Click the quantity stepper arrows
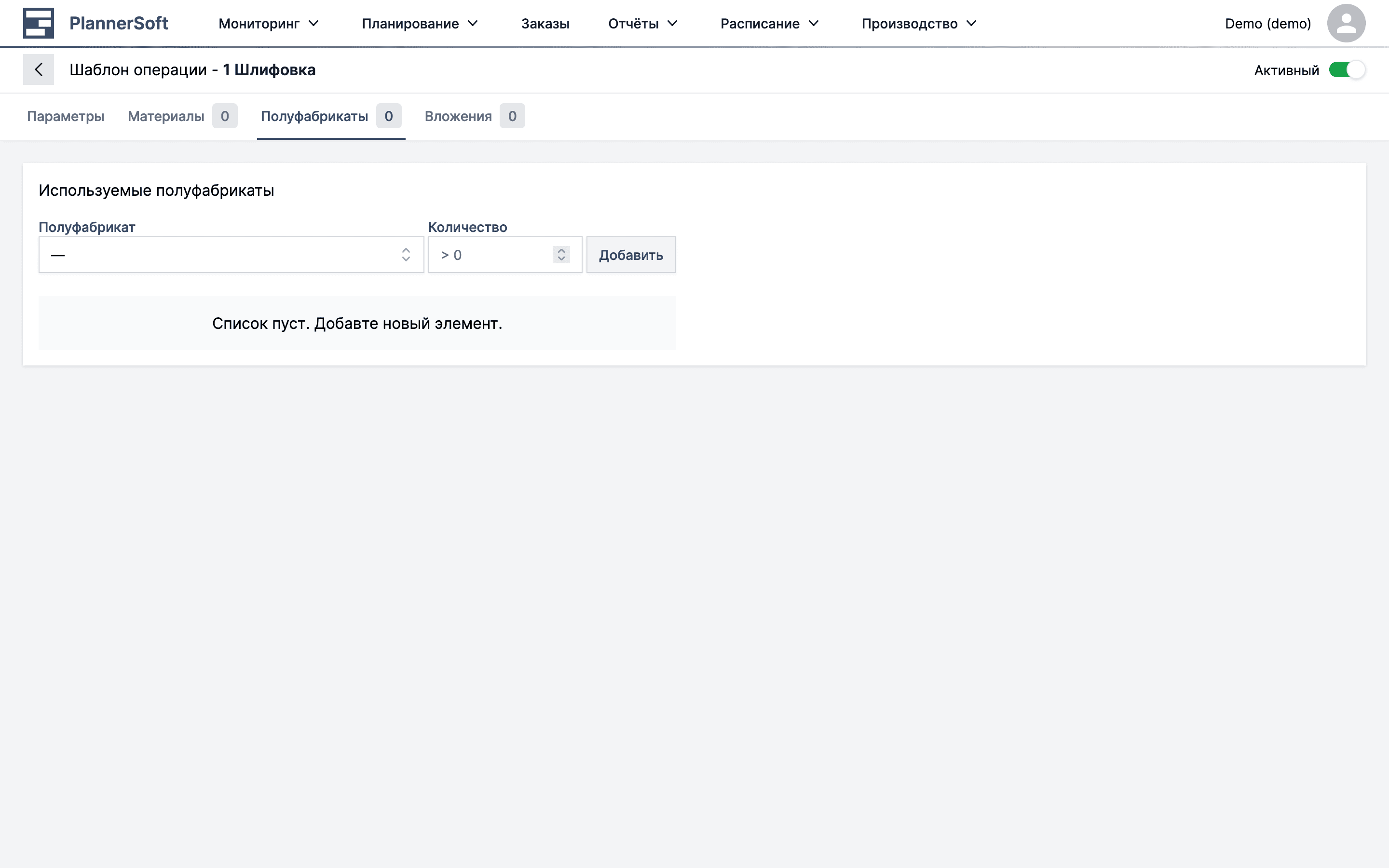The image size is (1389, 868). 561,254
